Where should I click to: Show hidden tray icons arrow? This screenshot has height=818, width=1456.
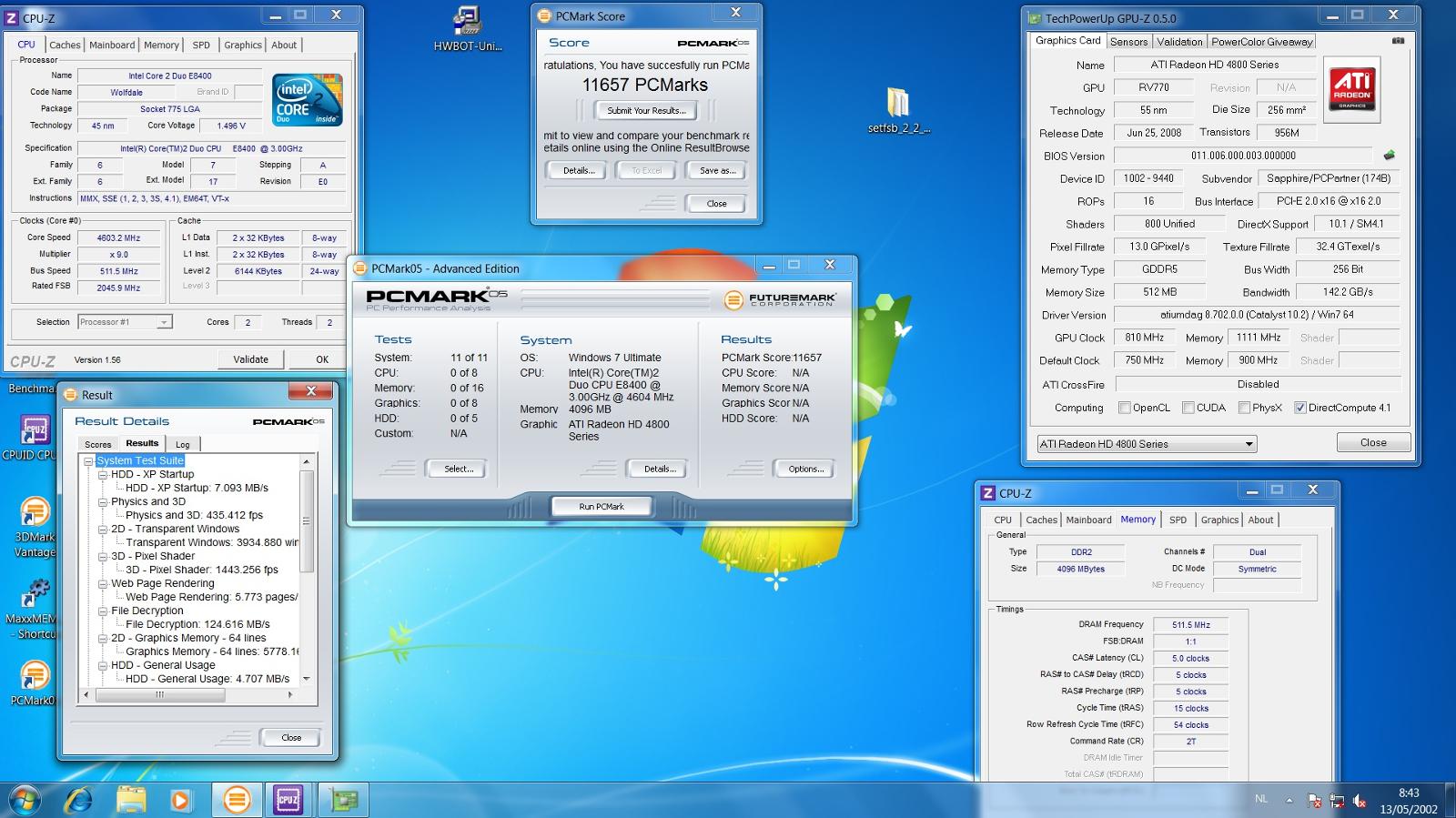point(1289,800)
